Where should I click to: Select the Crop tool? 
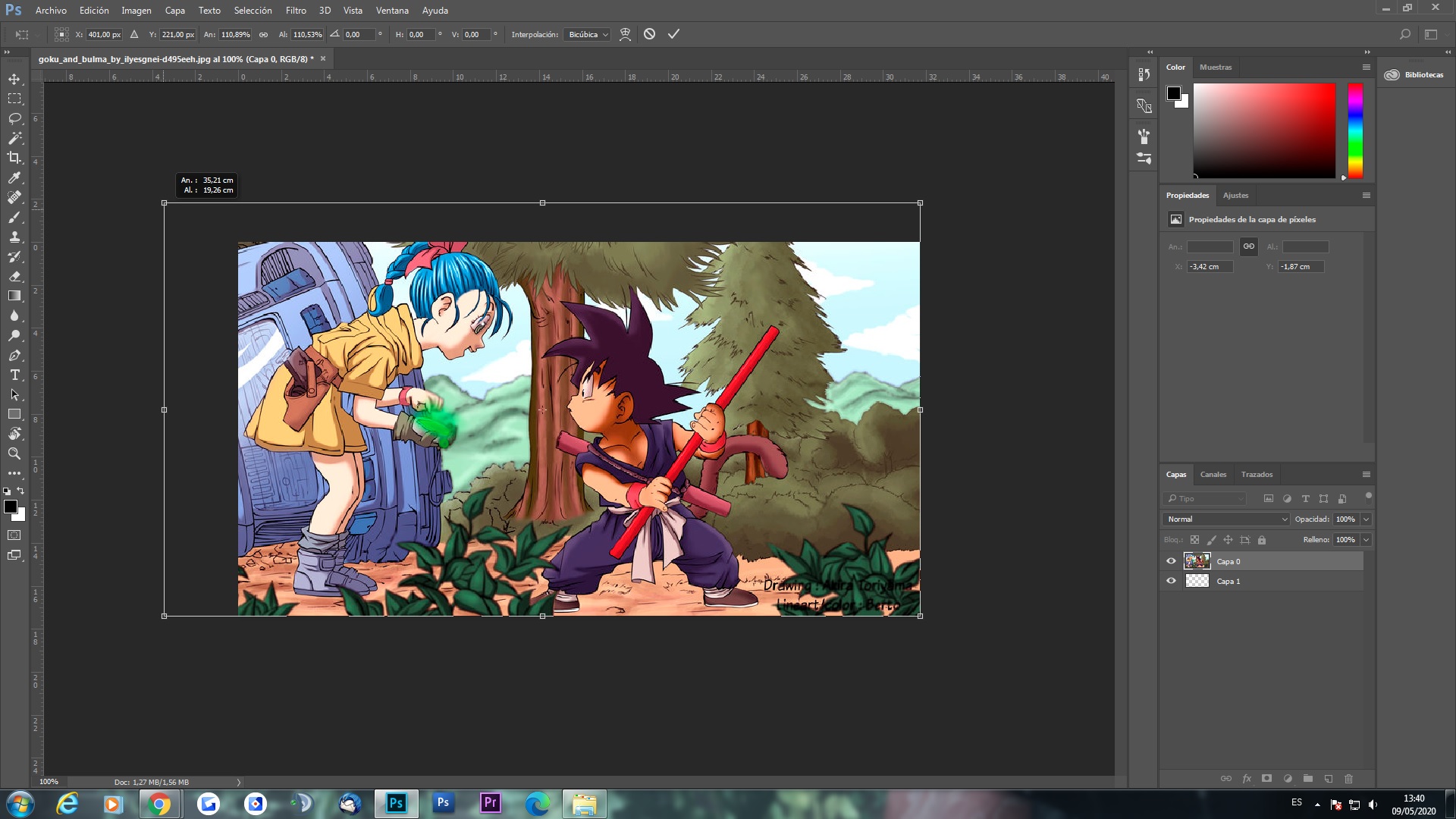pyautogui.click(x=14, y=158)
